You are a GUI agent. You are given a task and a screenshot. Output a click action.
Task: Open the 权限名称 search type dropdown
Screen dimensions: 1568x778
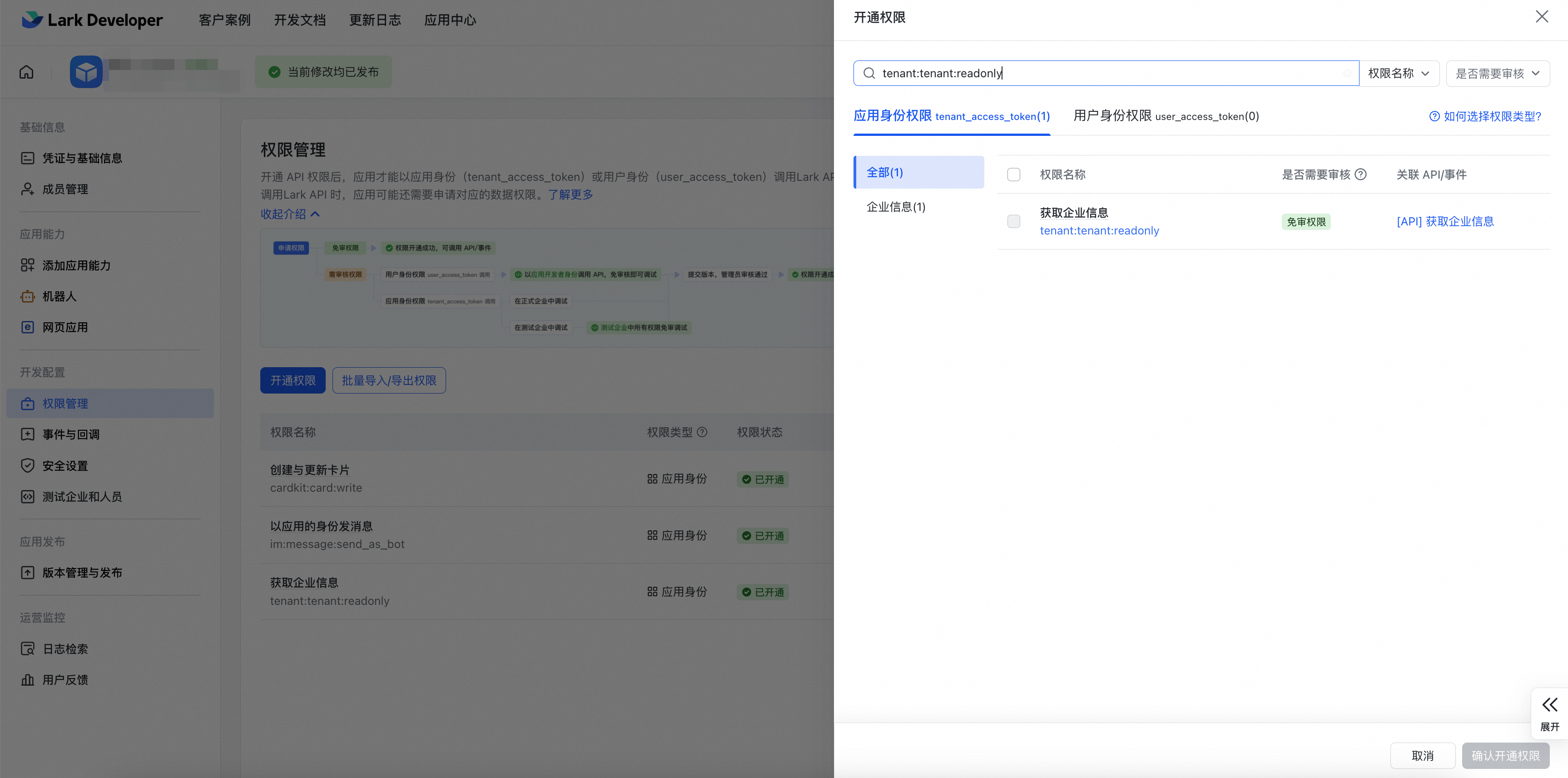click(1399, 73)
